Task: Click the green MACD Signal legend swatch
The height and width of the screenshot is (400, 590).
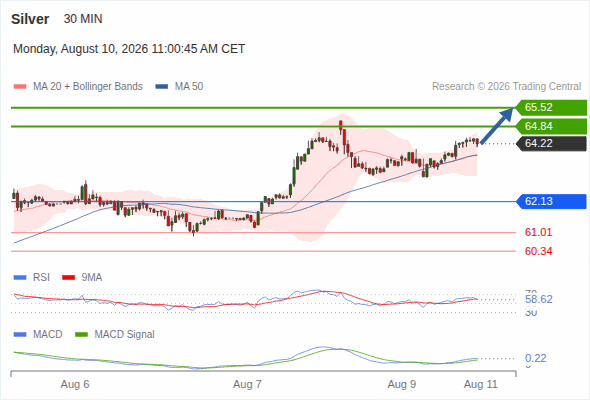Action: [x=81, y=334]
